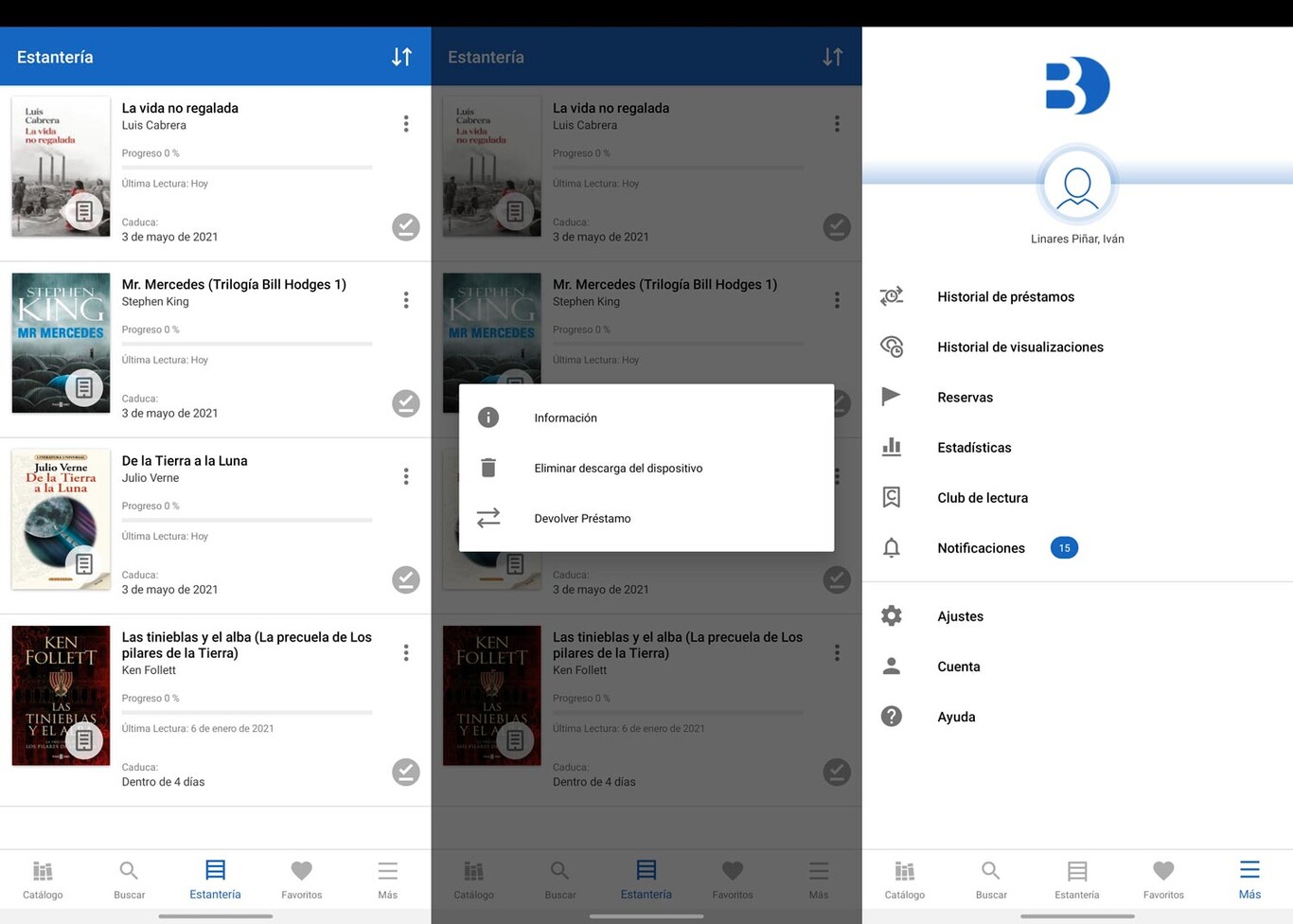
Task: Choose Devolver Préstamo from the context menu
Action: point(582,518)
